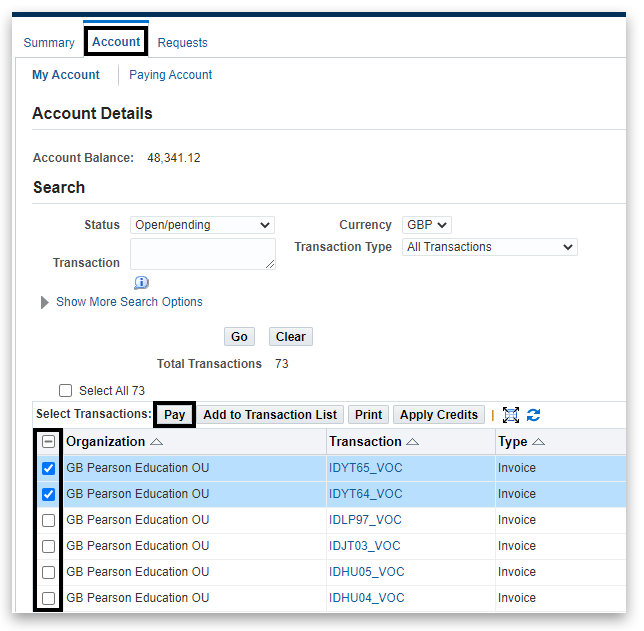
Task: Open the Status dropdown
Action: pos(202,225)
